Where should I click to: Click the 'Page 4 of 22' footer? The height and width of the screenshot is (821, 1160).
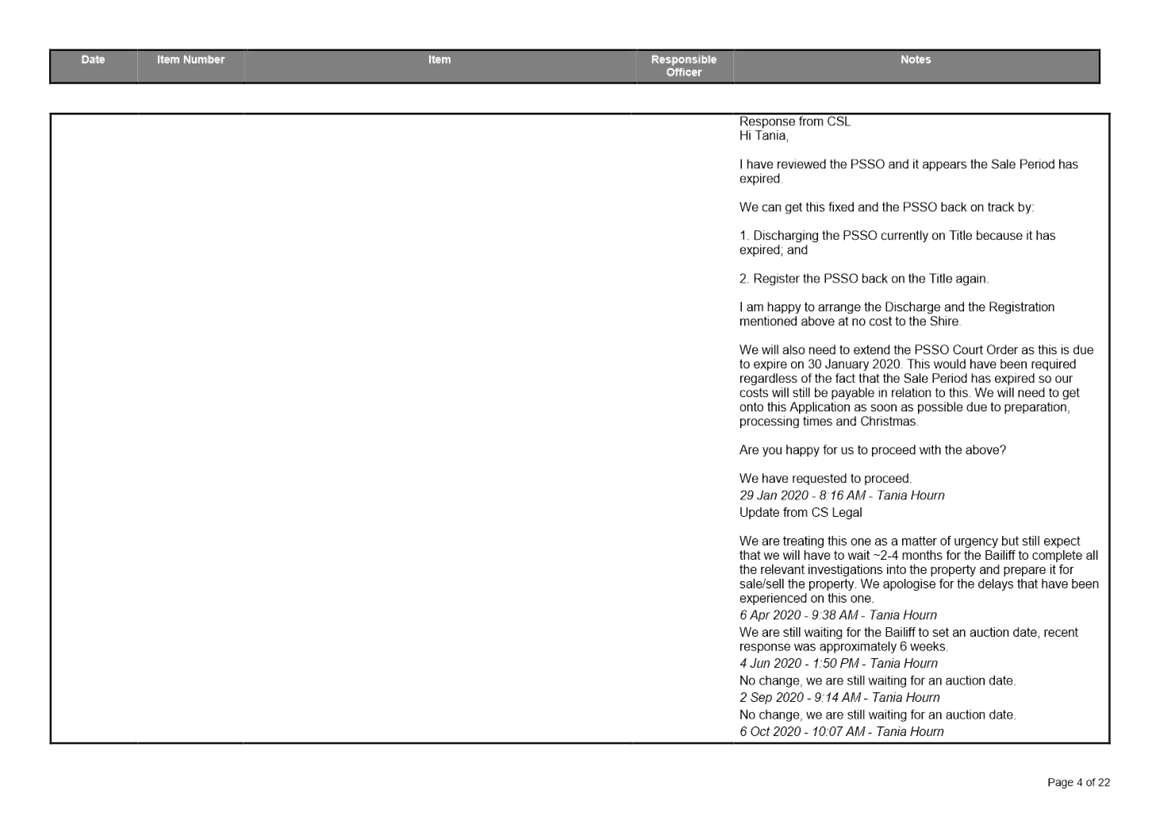coord(1079,783)
